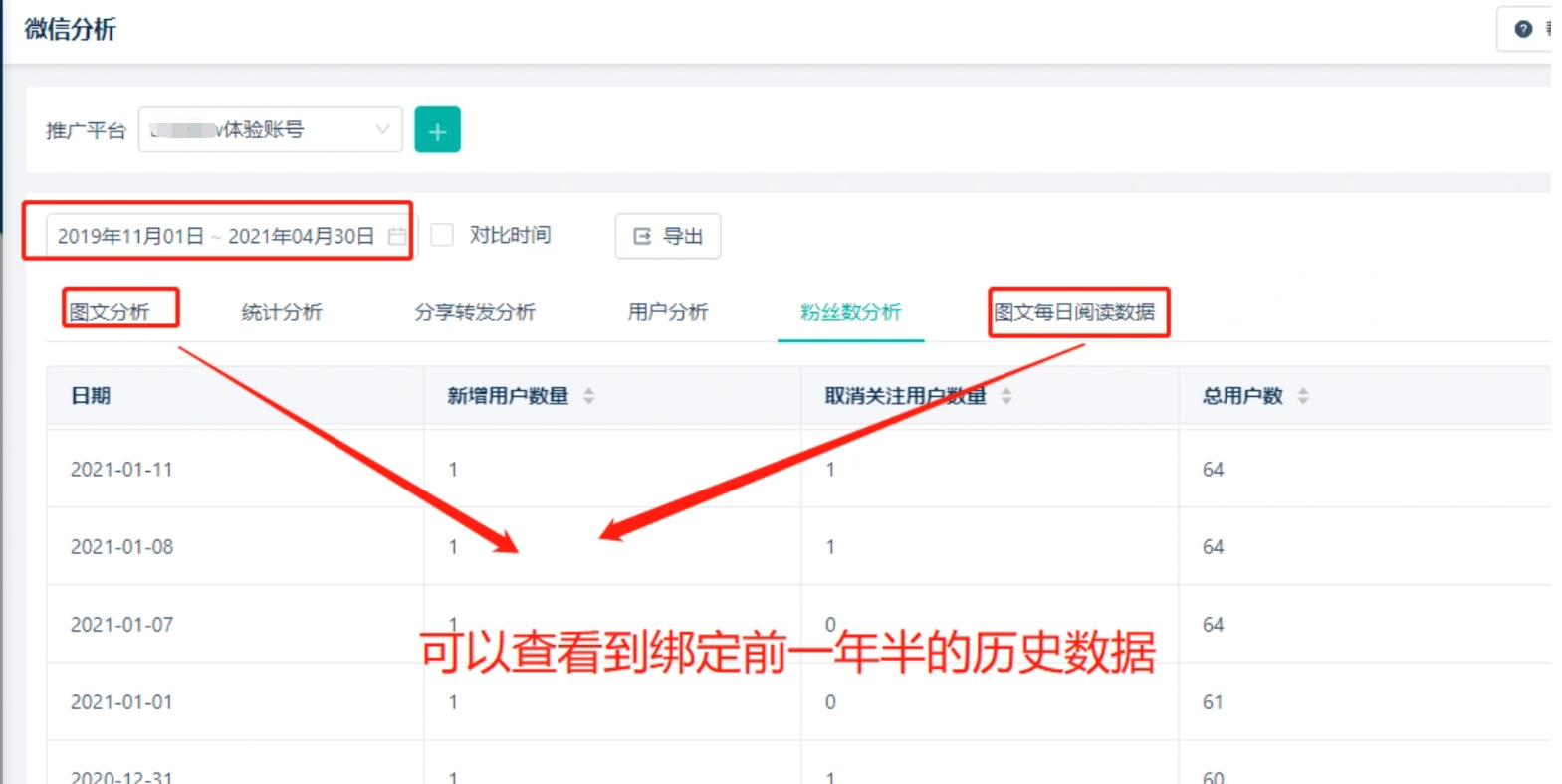The height and width of the screenshot is (784, 1562).
Task: Click total users 61 in 2021-01-01 row
Action: click(1213, 702)
